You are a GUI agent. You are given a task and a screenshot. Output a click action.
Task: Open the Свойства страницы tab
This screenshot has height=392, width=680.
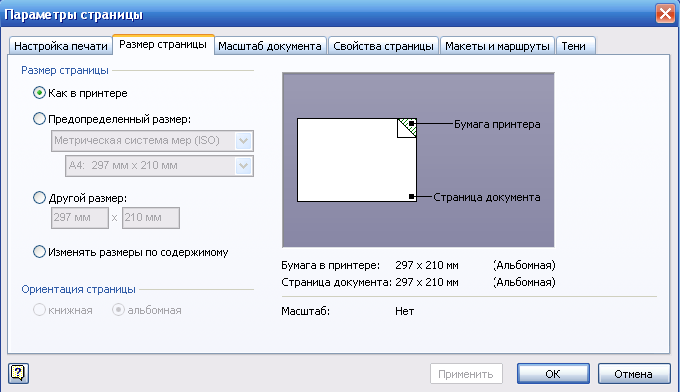[x=383, y=46]
